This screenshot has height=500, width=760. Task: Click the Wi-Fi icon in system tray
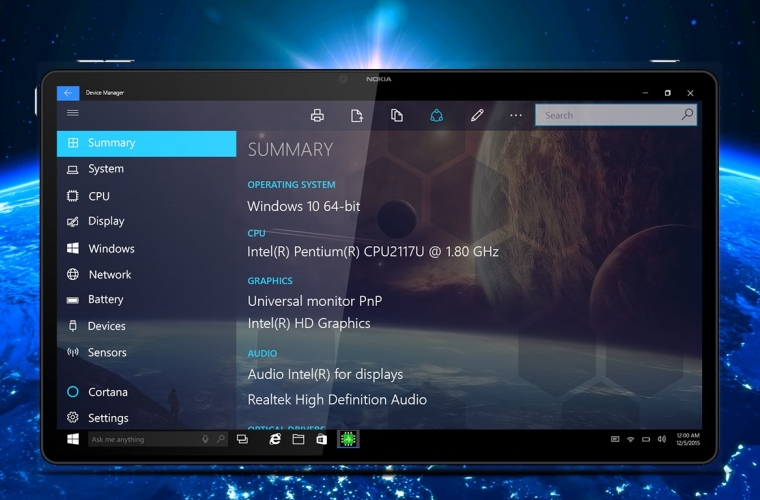click(x=631, y=439)
